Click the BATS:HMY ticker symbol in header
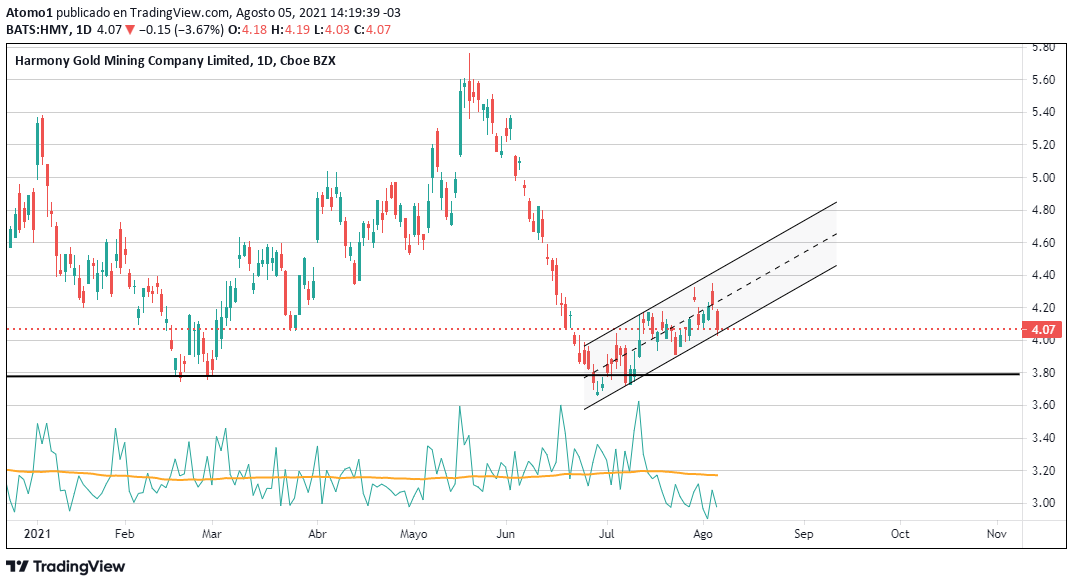1073x585 pixels. pos(38,29)
